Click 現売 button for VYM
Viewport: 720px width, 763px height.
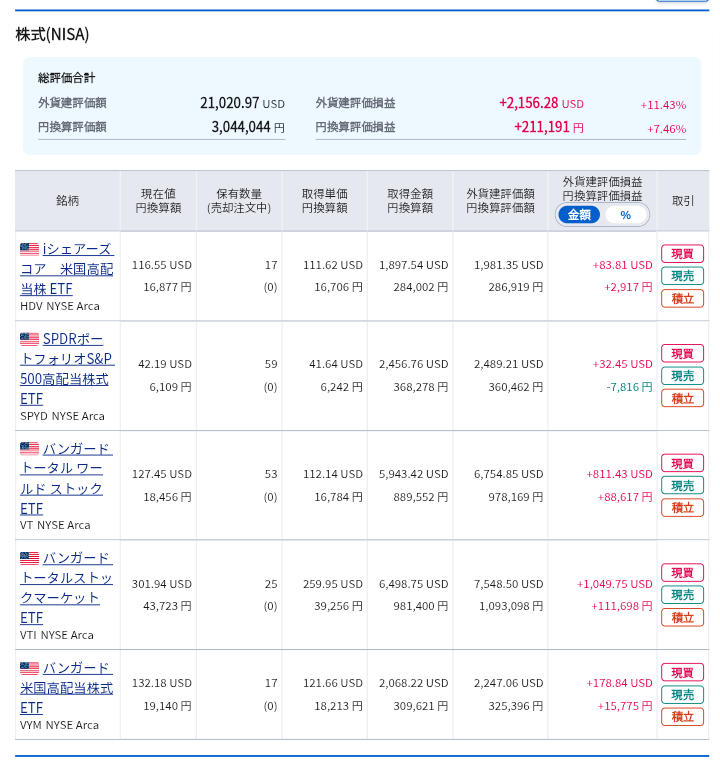(x=682, y=695)
